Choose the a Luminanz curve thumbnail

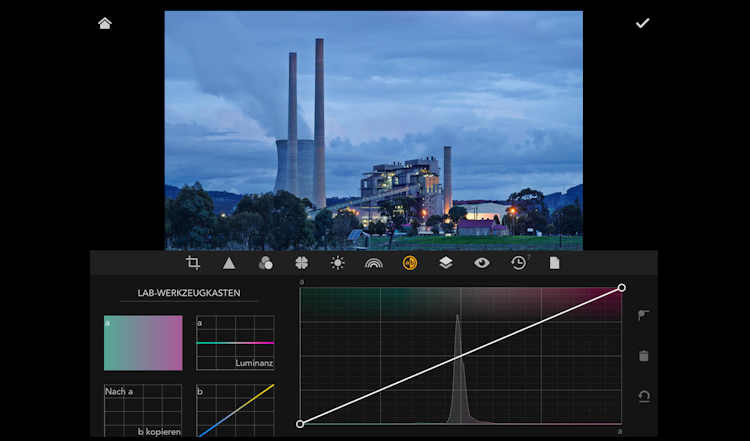(235, 343)
